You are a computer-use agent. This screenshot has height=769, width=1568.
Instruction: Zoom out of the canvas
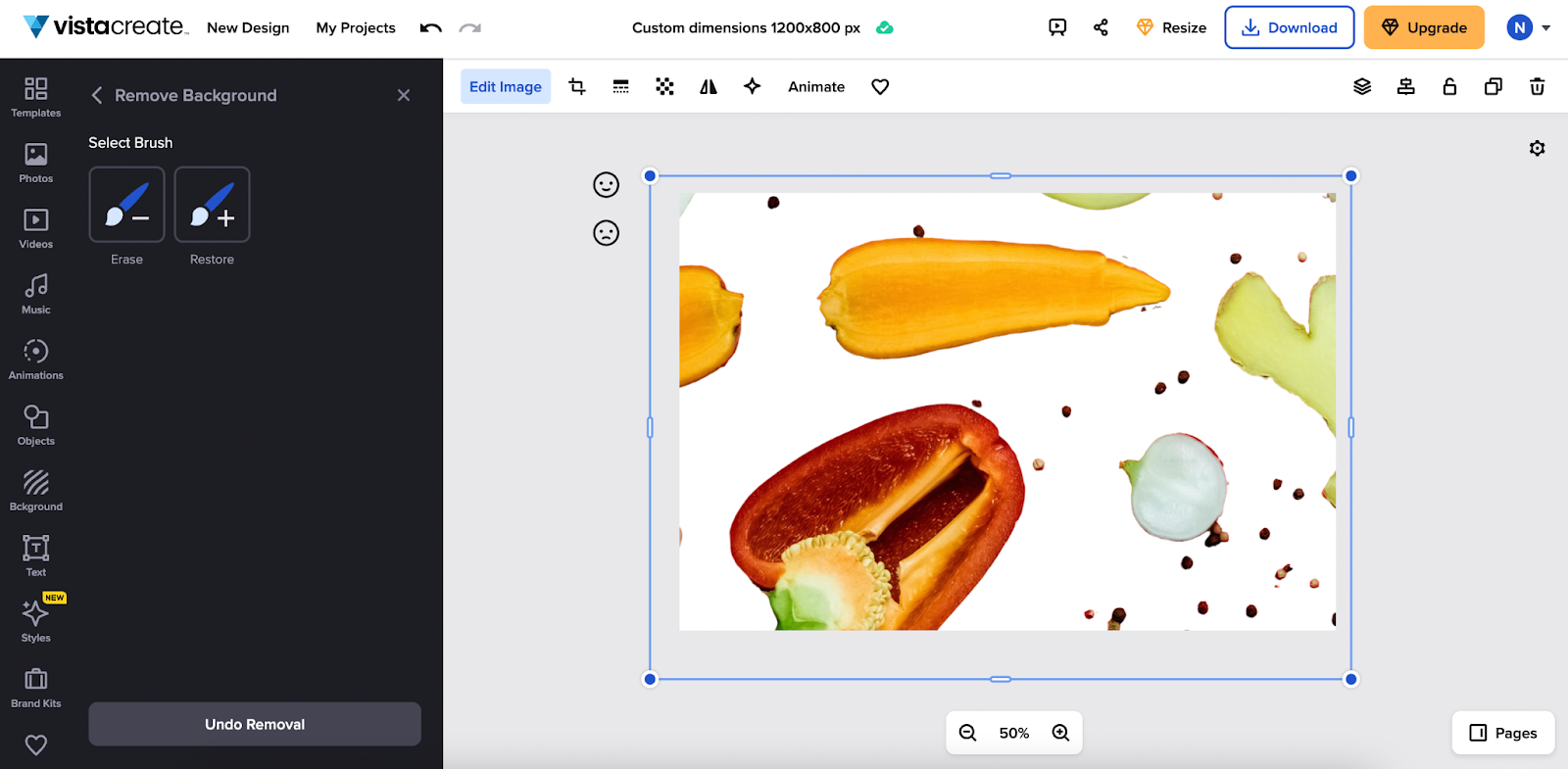tap(967, 733)
